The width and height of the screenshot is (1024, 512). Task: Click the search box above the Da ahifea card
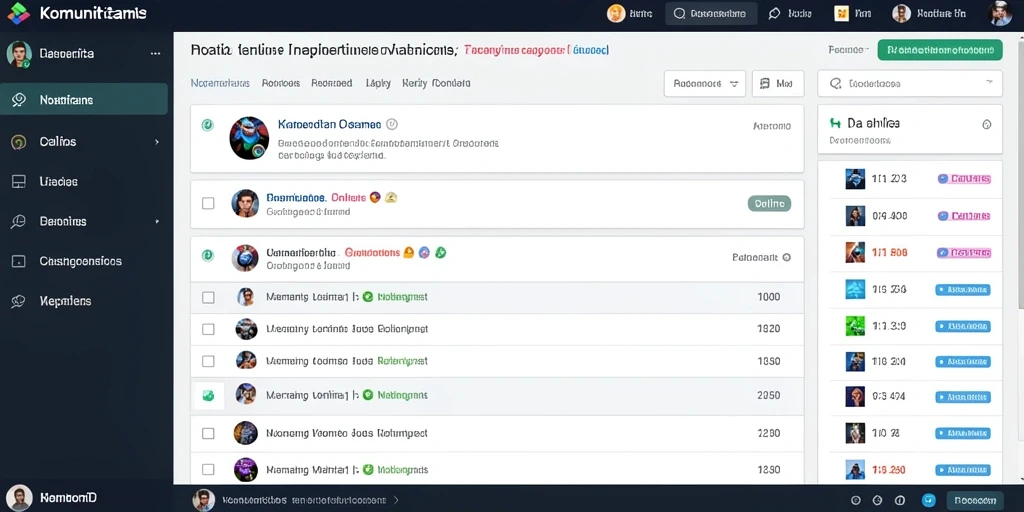click(x=910, y=84)
